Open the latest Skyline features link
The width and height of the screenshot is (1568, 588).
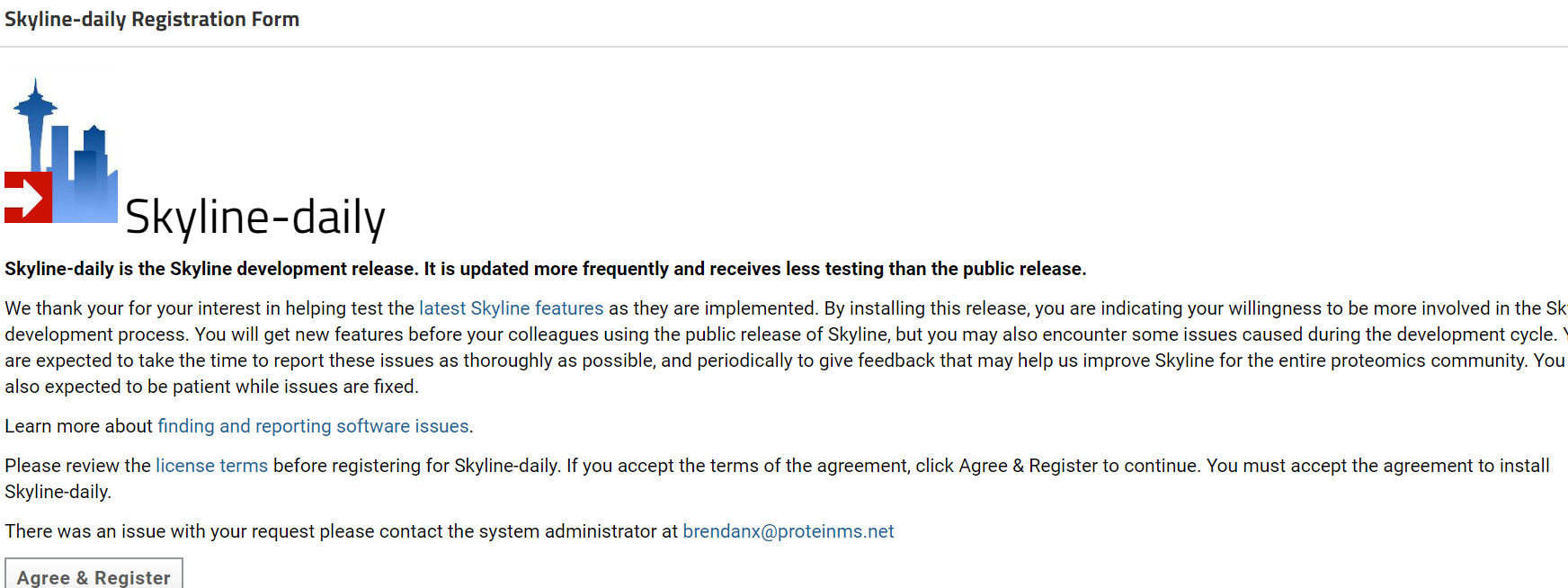tap(511, 308)
